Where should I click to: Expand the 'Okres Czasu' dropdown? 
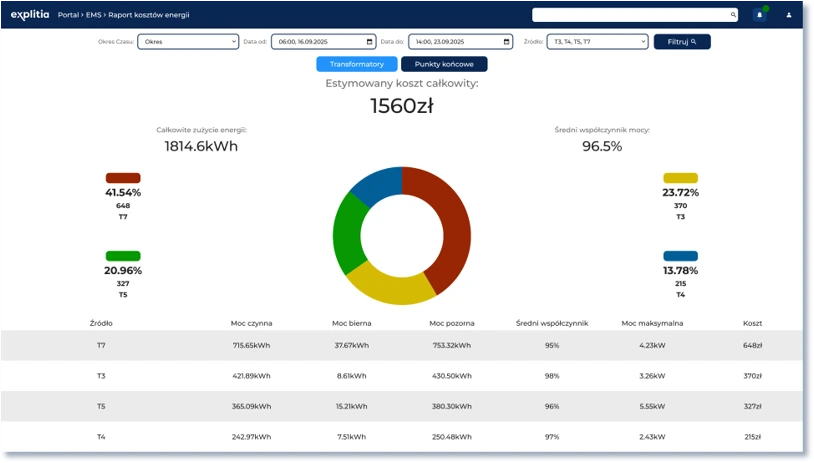[188, 42]
